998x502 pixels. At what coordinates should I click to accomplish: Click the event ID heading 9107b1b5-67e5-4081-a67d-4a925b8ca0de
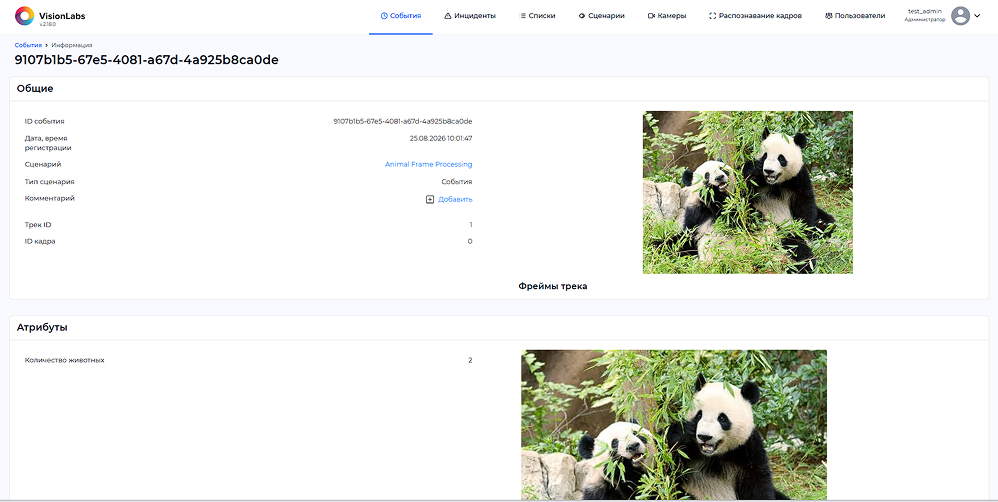coord(146,60)
